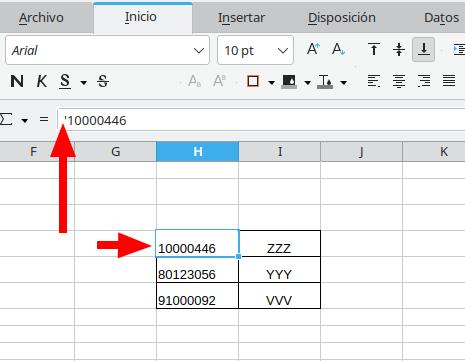Expand background color dropdown arrow
Screen dimensions: 465x361
tap(307, 82)
